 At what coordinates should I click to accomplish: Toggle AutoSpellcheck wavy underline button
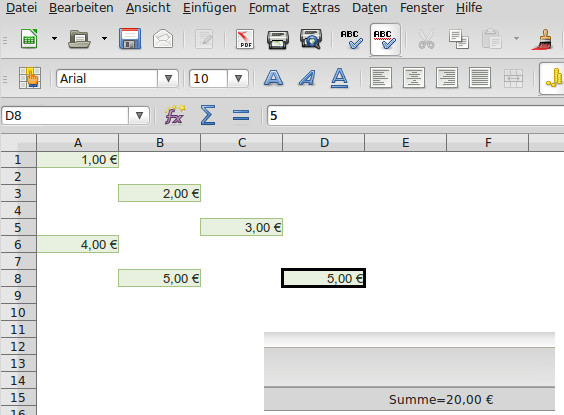pos(385,39)
